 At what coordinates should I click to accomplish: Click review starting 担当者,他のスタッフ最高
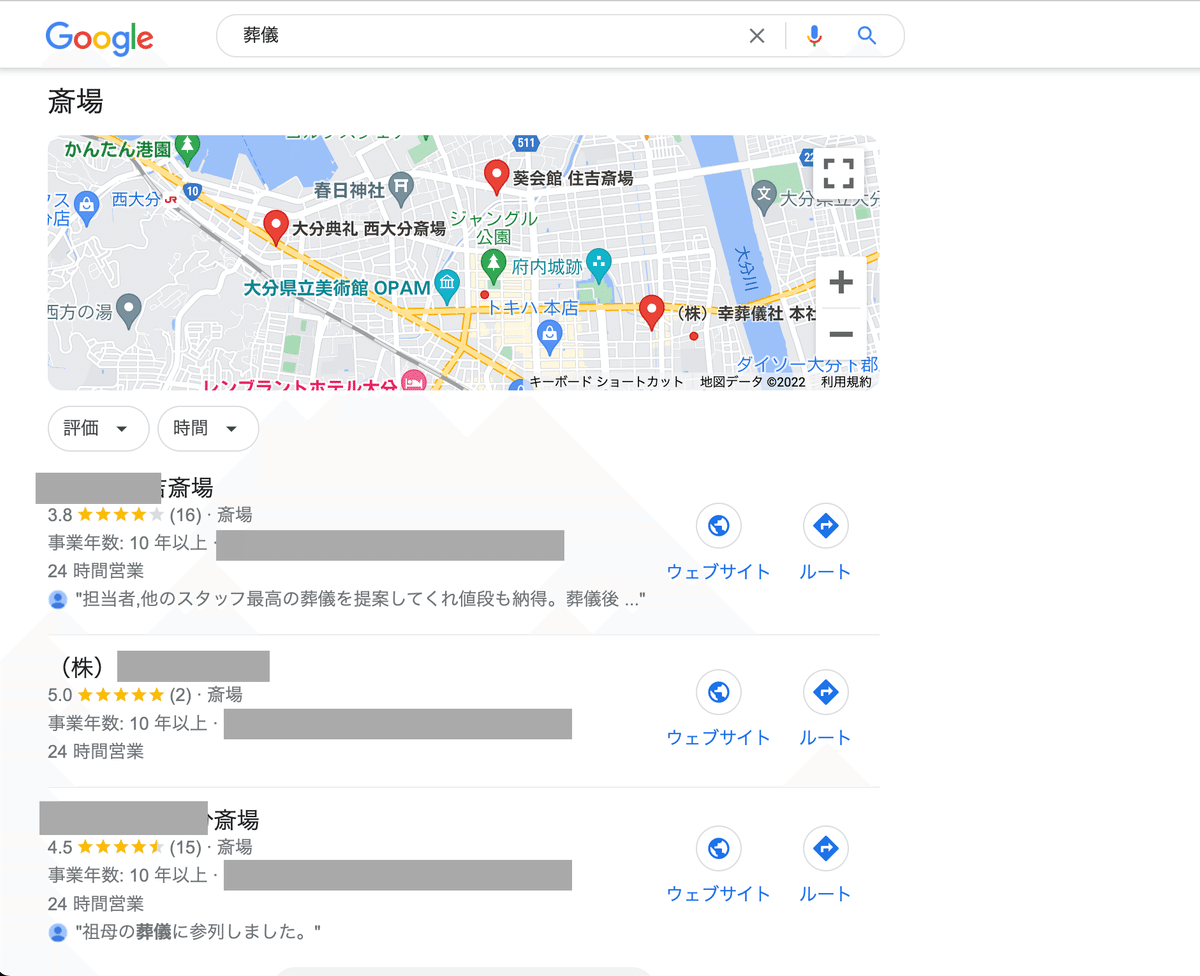[361, 600]
